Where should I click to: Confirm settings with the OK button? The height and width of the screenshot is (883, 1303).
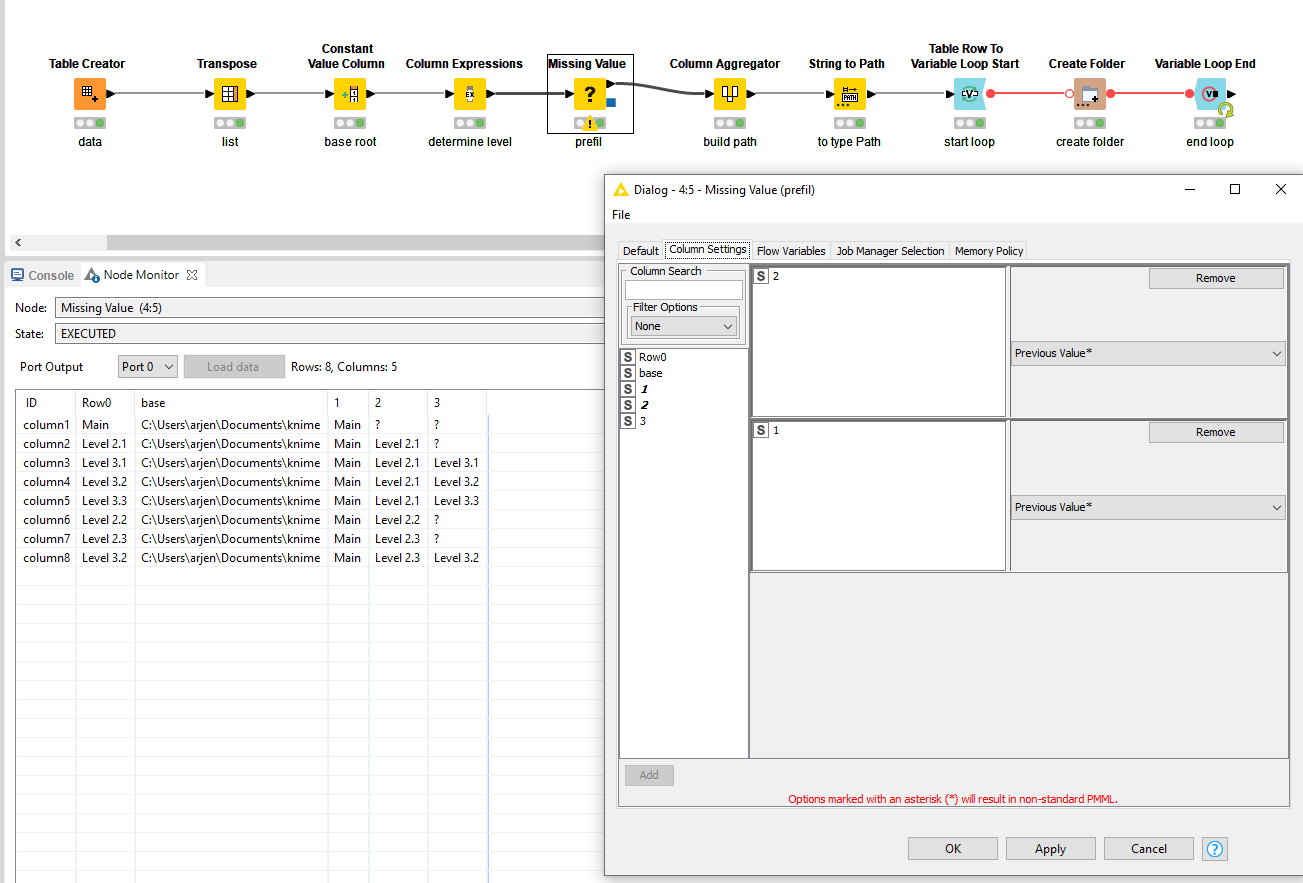[x=952, y=848]
